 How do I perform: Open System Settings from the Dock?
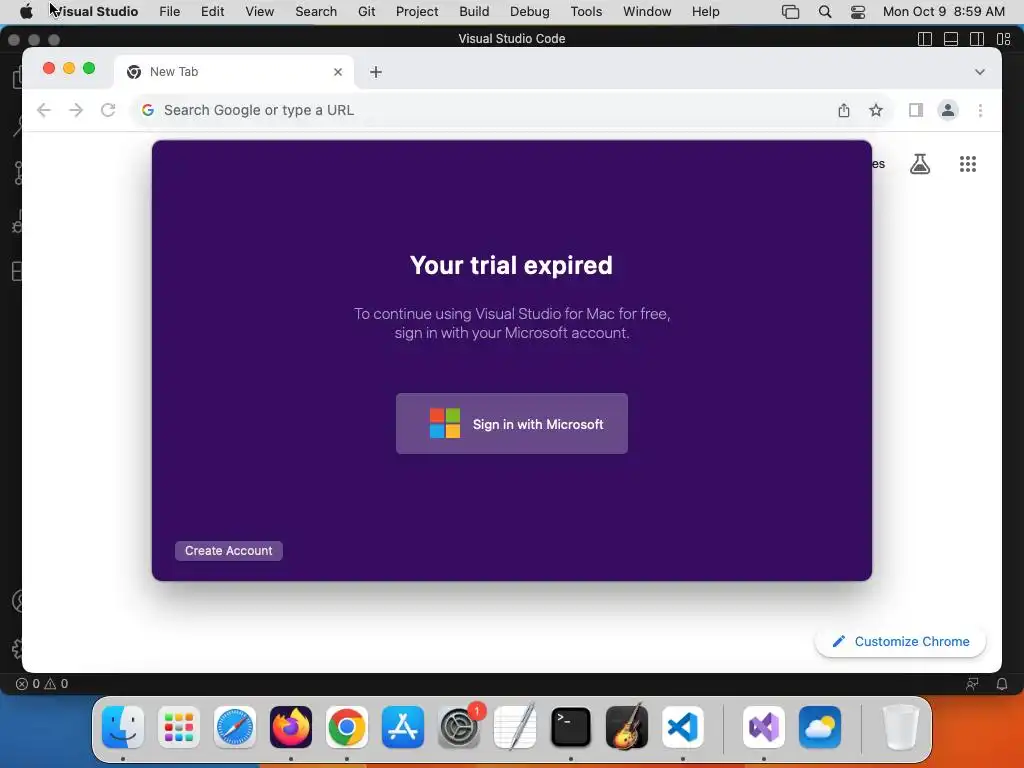pyautogui.click(x=459, y=726)
